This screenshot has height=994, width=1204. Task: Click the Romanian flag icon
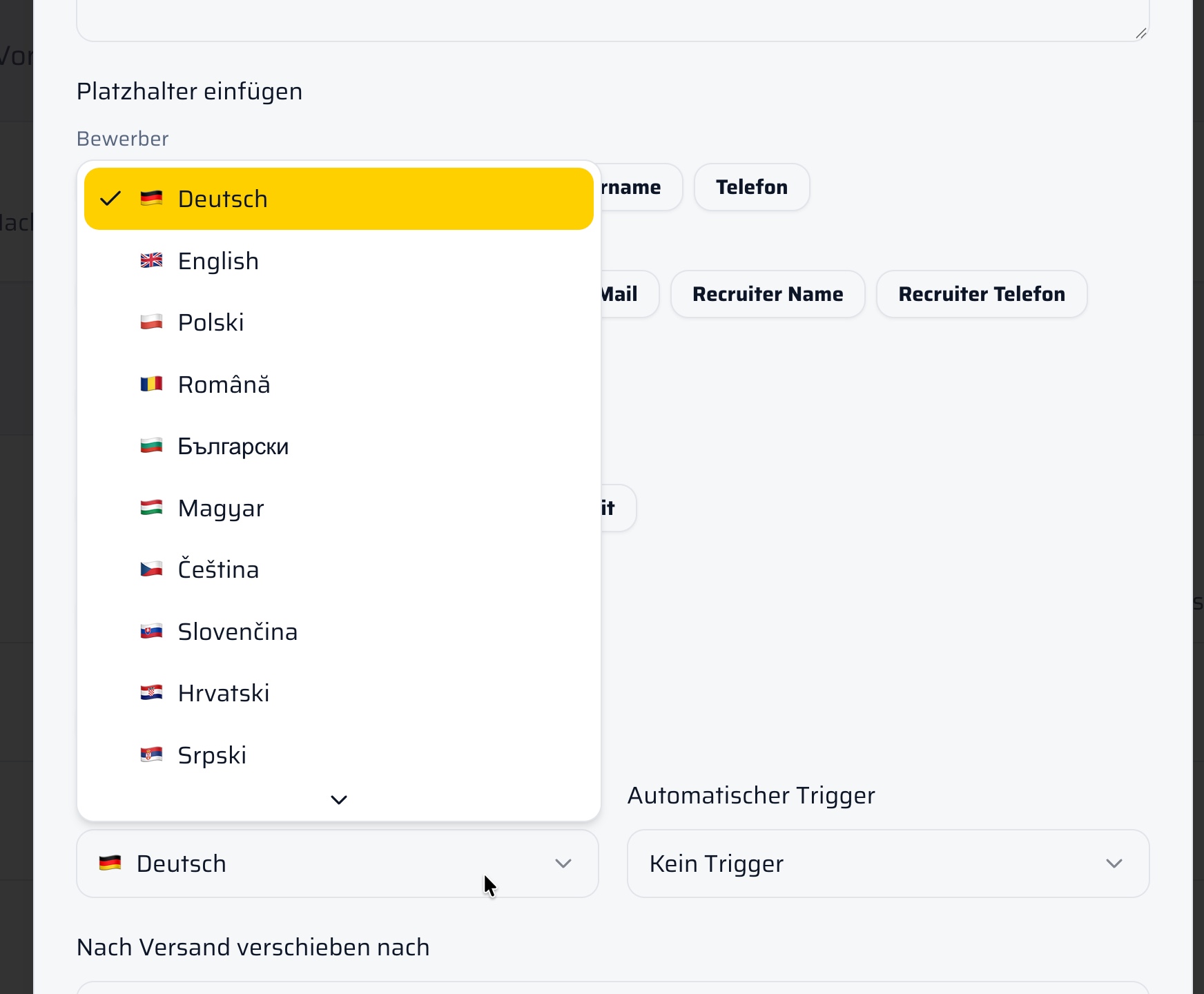151,384
